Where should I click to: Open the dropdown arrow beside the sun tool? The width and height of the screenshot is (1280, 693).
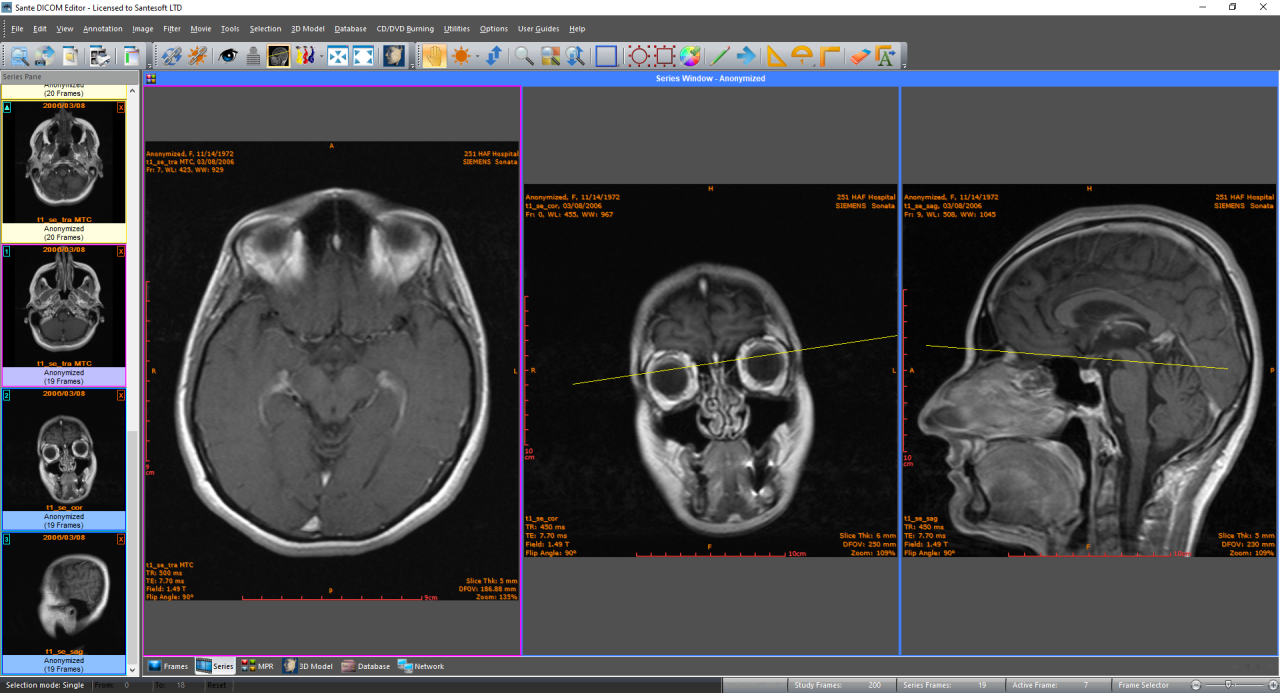(477, 56)
